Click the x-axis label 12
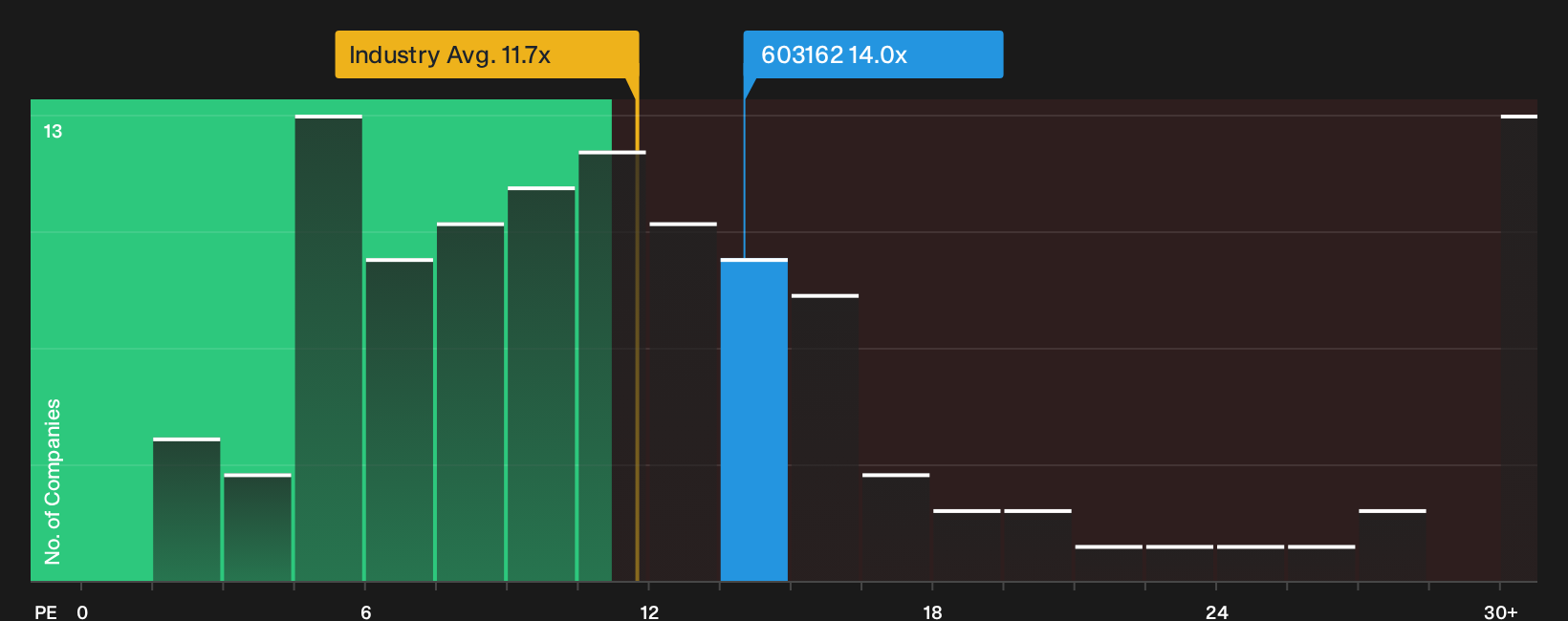The height and width of the screenshot is (621, 1568). (x=649, y=611)
